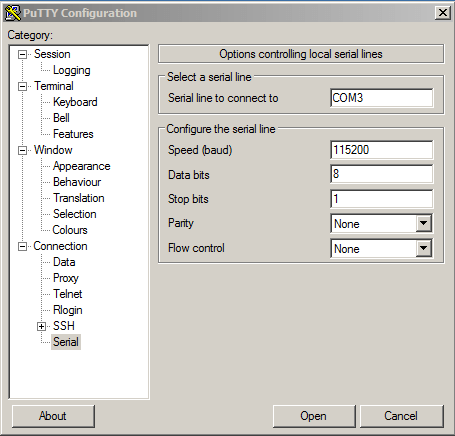Click the 'Speed (baud)' label

[x=200, y=150]
